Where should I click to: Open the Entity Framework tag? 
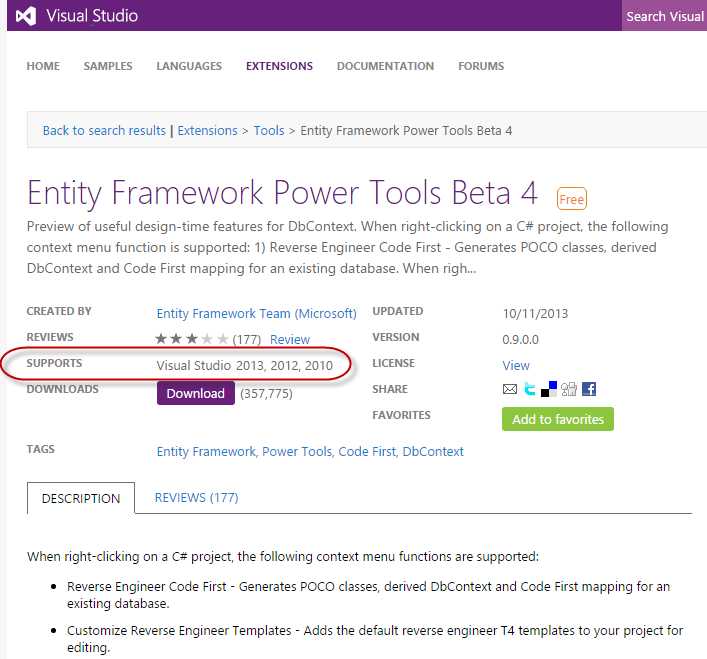pyautogui.click(x=206, y=451)
